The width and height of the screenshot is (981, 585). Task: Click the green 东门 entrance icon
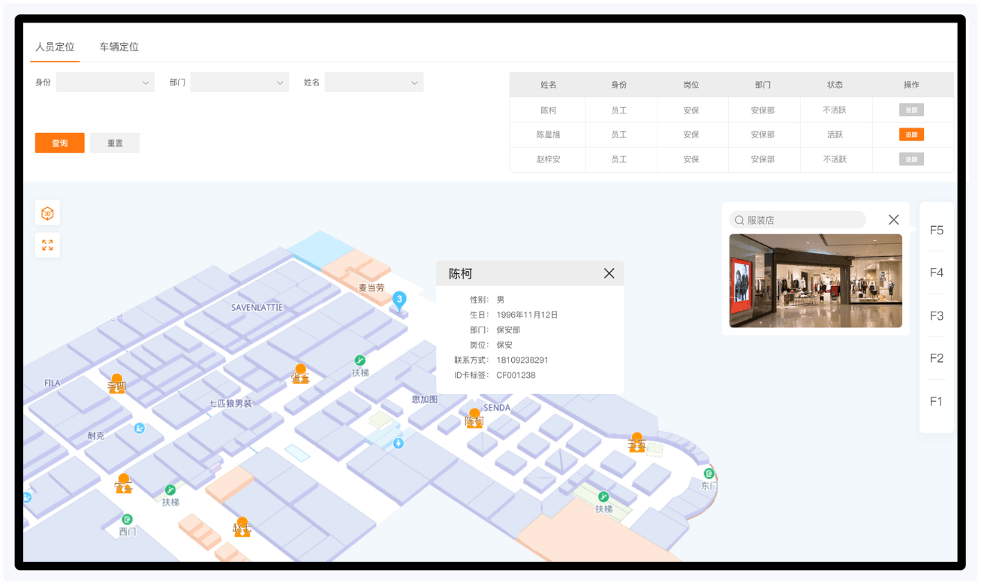pyautogui.click(x=709, y=474)
